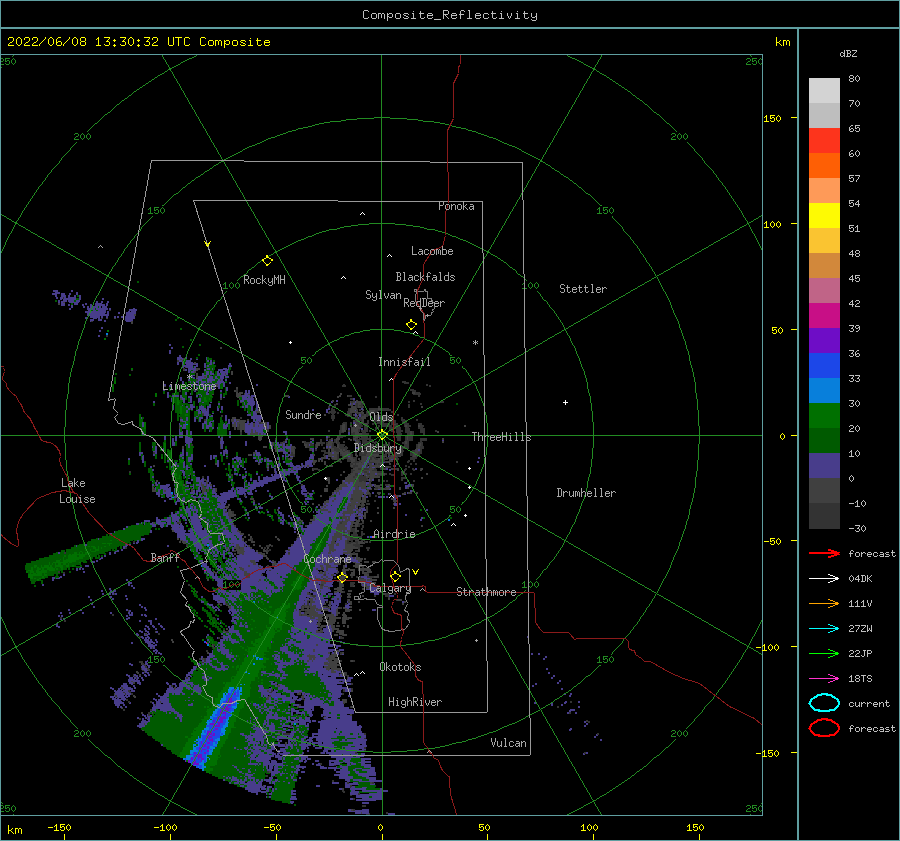Click the Lake Louise label
The width and height of the screenshot is (900, 841).
[77, 491]
